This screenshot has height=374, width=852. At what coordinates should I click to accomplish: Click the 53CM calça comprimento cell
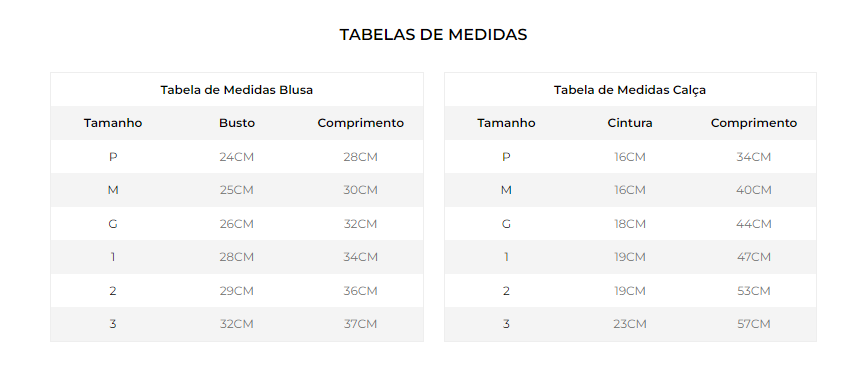coord(754,291)
